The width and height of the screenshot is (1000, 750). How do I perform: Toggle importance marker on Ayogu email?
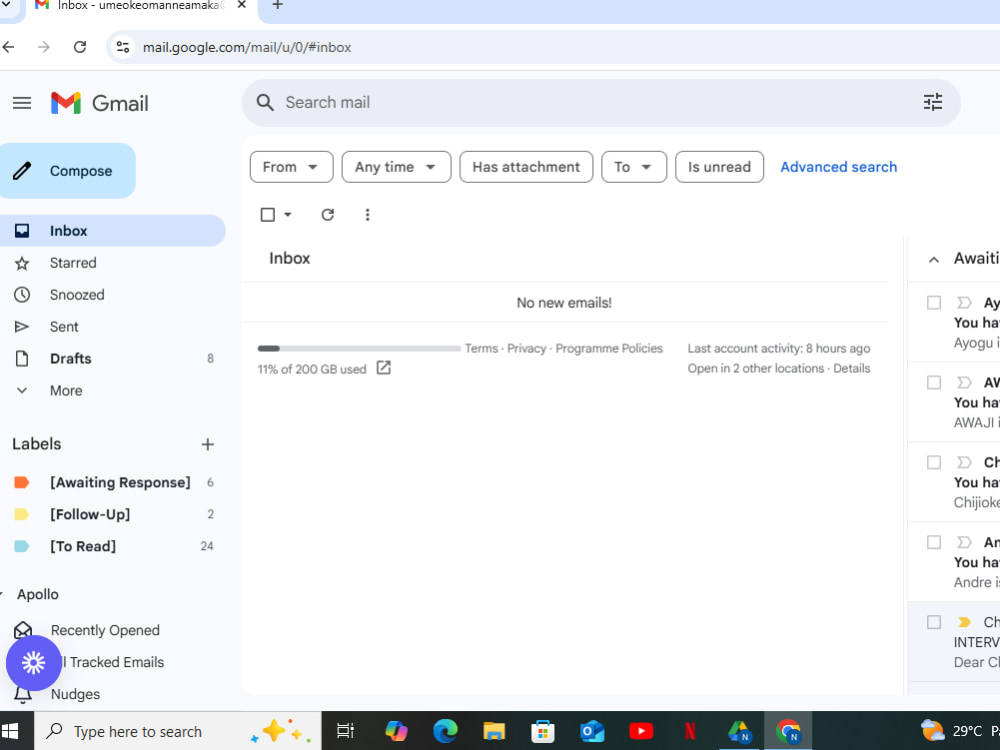point(964,302)
